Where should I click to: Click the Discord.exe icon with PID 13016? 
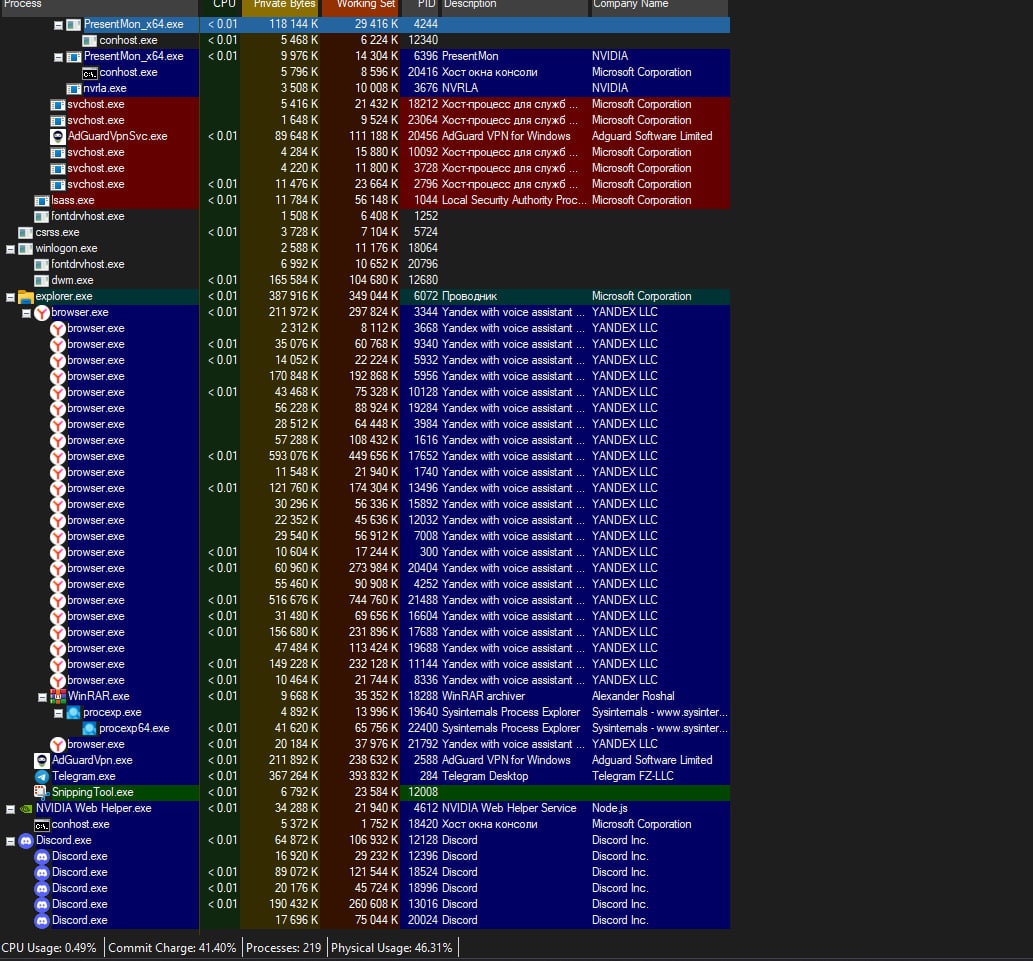click(x=42, y=904)
